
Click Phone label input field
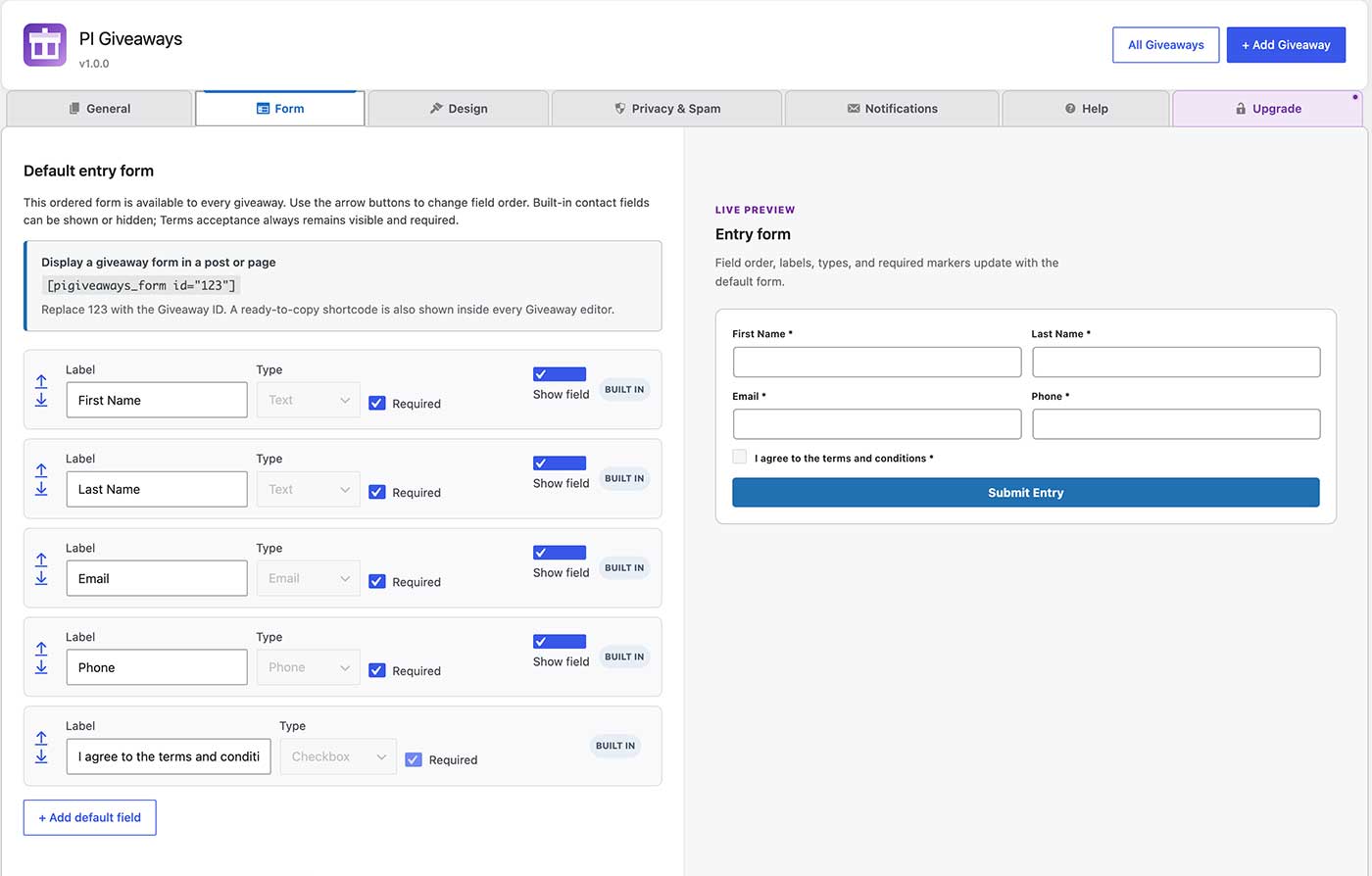pos(157,667)
